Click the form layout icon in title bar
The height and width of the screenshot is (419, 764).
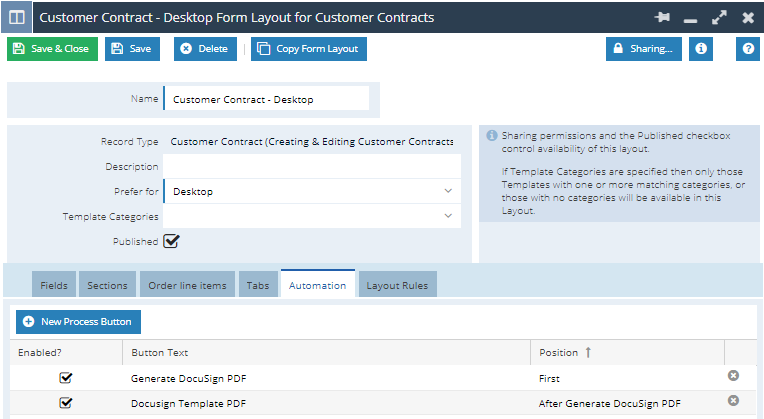point(17,18)
